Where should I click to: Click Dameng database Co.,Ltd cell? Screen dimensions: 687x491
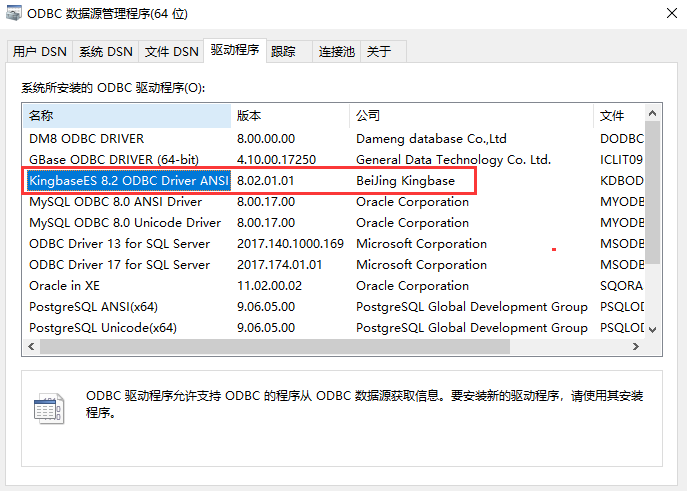[x=431, y=139]
